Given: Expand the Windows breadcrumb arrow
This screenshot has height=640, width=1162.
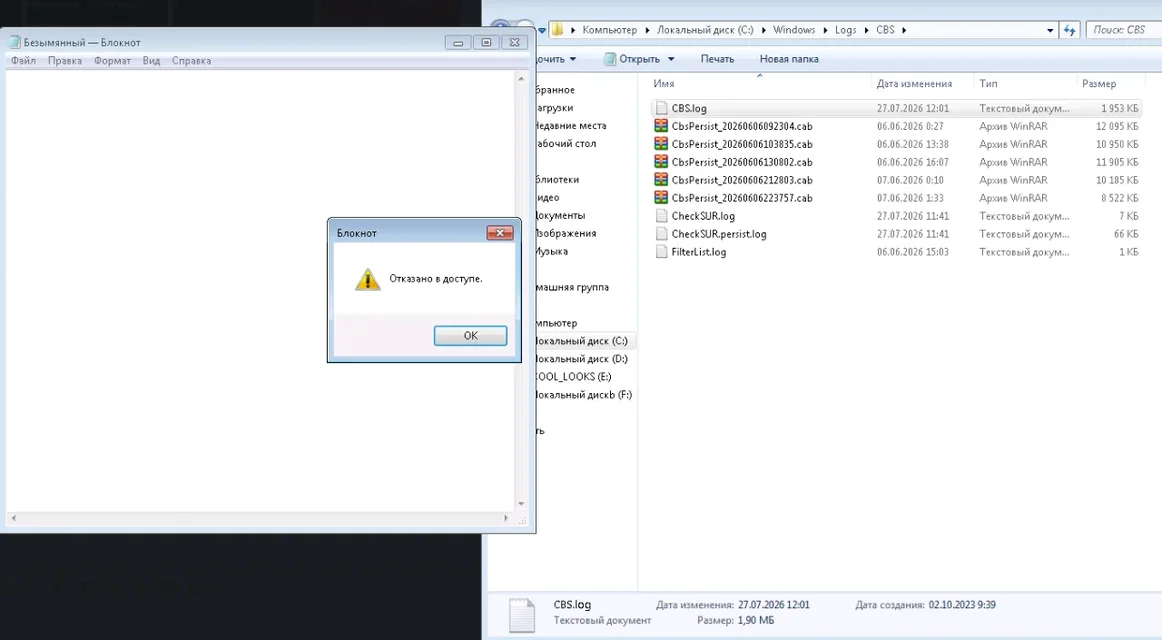Looking at the screenshot, I should [x=825, y=30].
